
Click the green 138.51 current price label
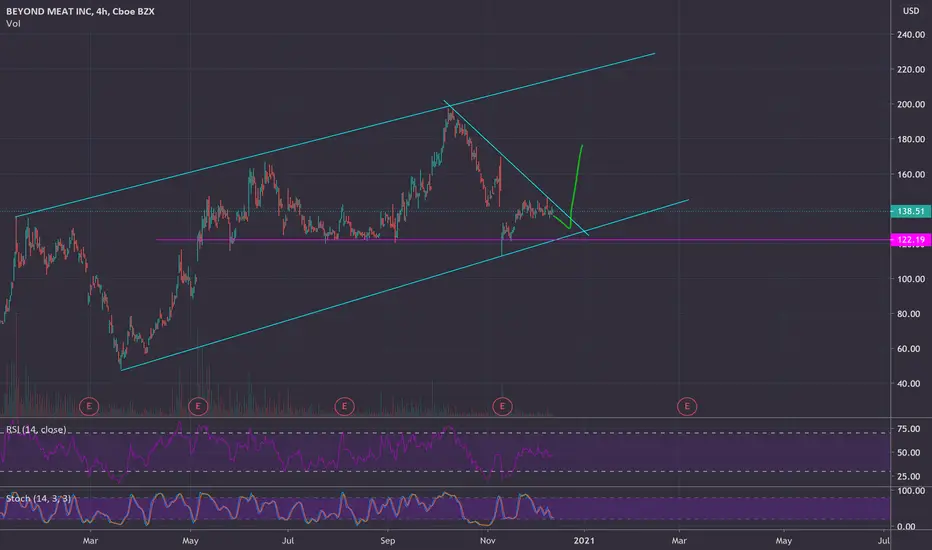click(911, 211)
